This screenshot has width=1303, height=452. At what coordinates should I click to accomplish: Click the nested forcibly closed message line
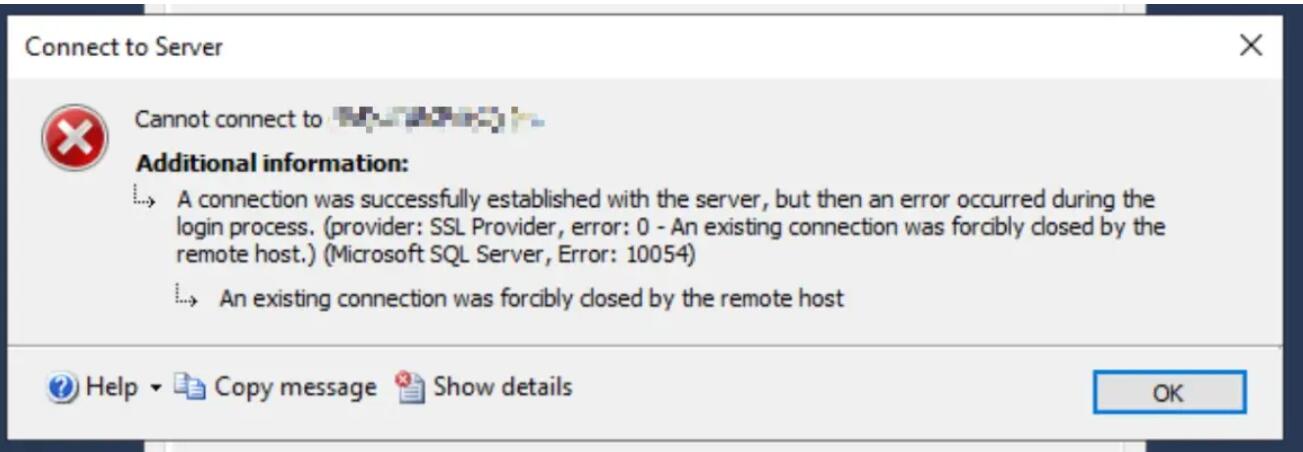(x=532, y=298)
